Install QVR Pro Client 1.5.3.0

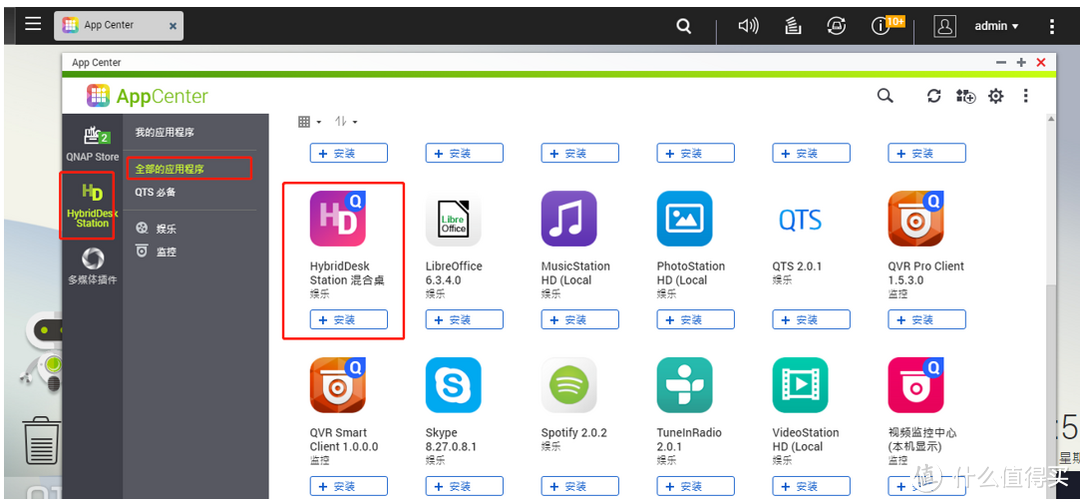tap(927, 320)
